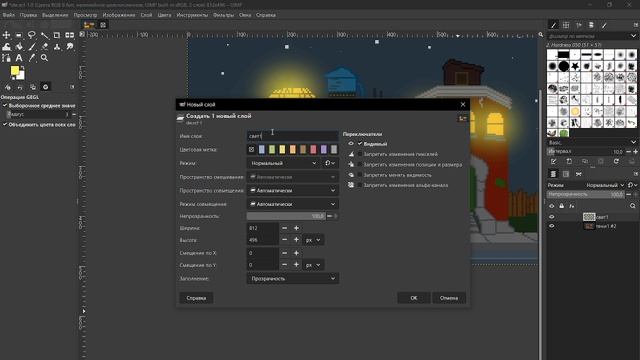640x360 pixels.
Task: Click the Help button in new layer dialog
Action: [x=196, y=298]
